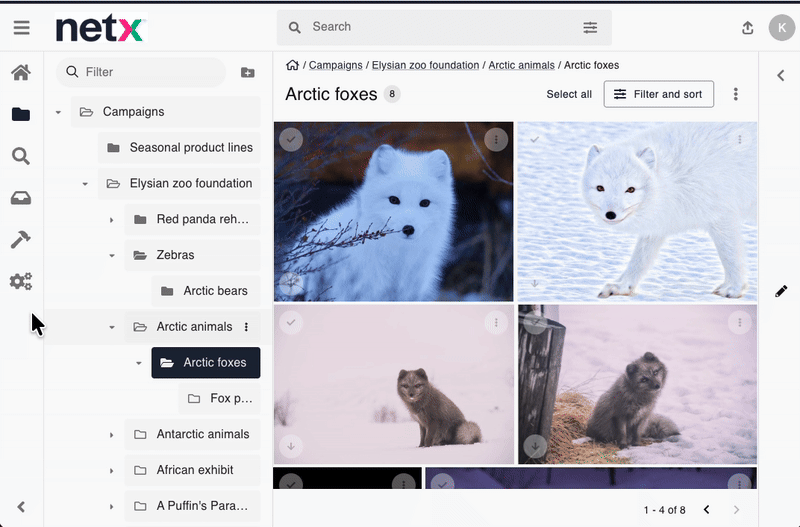
Task: Open the Arctic animals folder options menu
Action: click(x=247, y=327)
